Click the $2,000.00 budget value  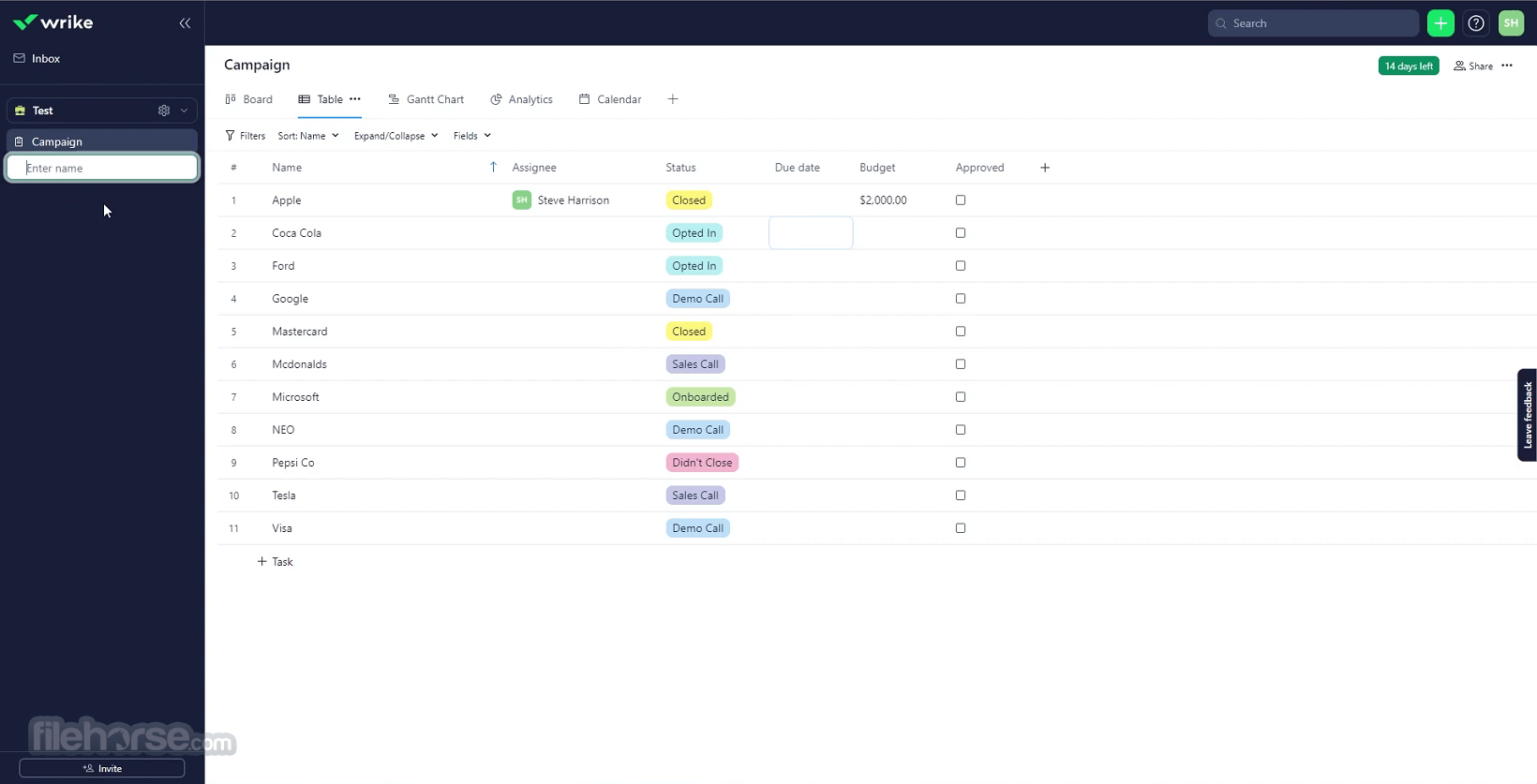coord(883,200)
